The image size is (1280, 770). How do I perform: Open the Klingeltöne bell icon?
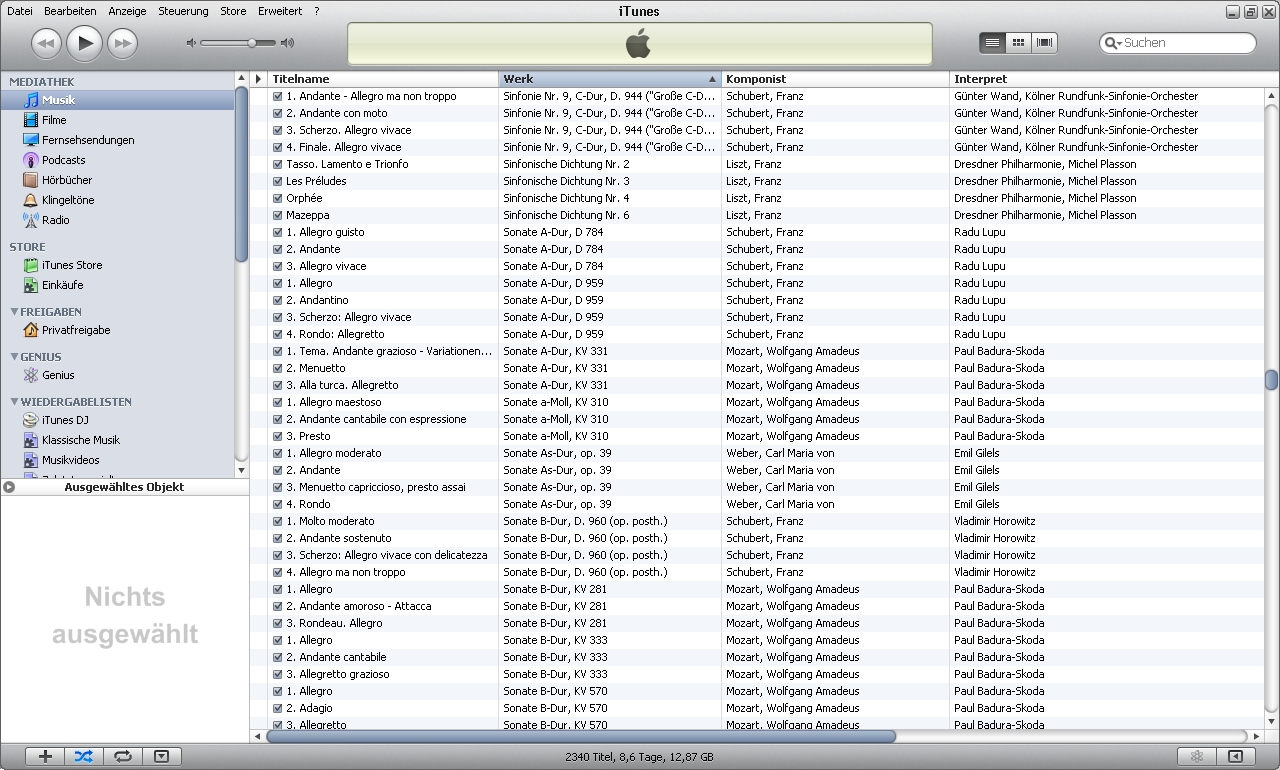[31, 200]
